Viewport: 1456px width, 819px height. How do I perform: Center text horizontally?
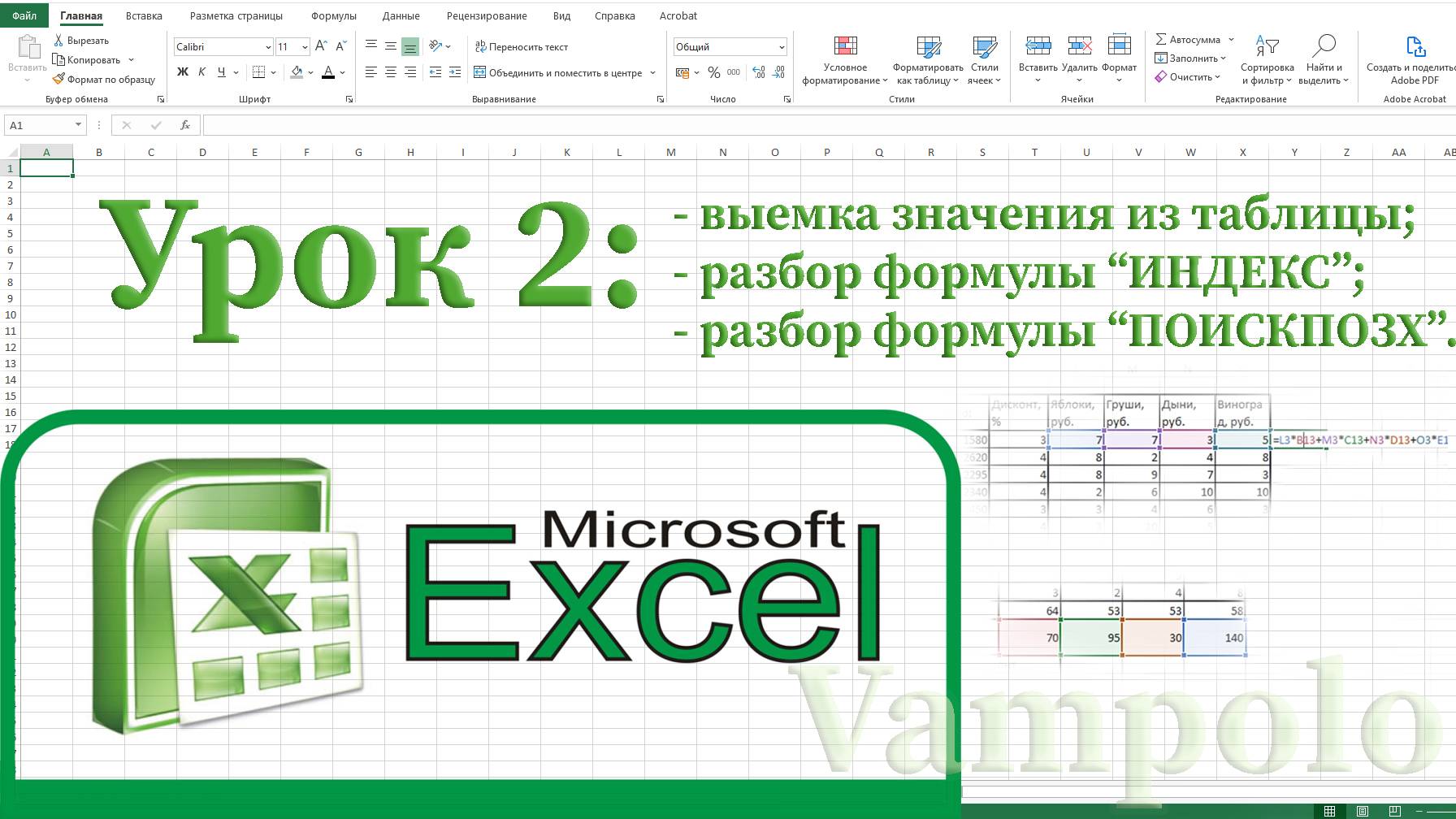[391, 72]
